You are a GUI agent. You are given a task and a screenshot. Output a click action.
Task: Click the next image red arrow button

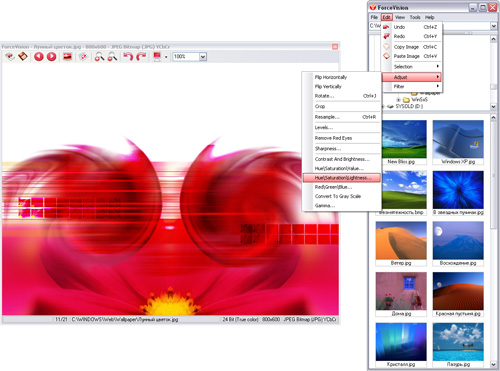51,57
